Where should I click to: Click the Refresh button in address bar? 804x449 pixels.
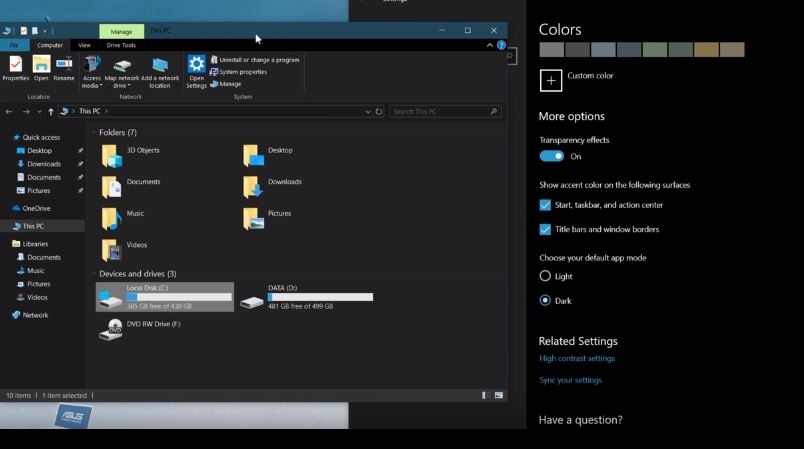(x=379, y=111)
